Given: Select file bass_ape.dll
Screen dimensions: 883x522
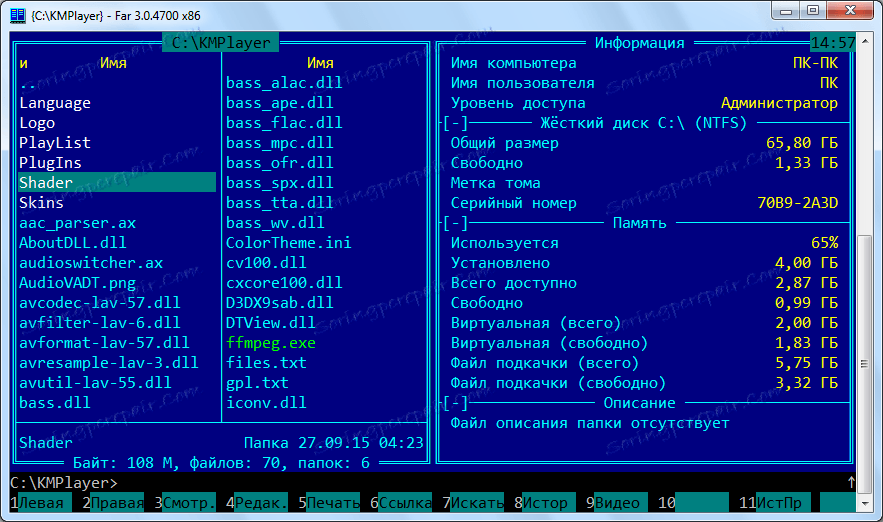Looking at the screenshot, I should click(280, 103).
